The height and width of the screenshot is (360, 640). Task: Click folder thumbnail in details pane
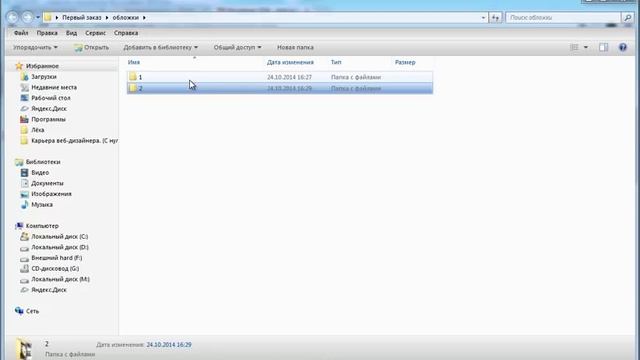pos(24,349)
